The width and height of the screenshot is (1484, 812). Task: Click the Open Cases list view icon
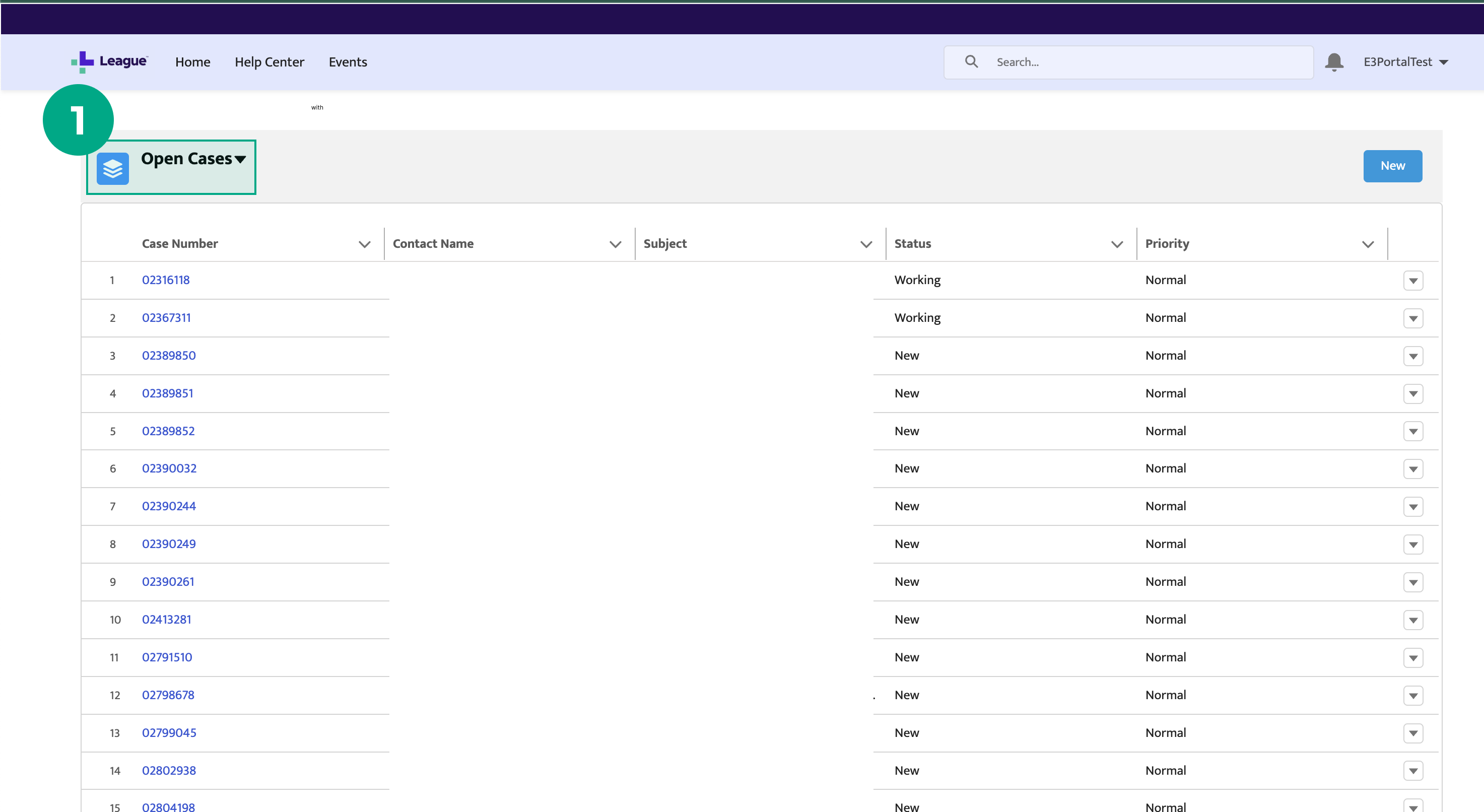tap(113, 168)
